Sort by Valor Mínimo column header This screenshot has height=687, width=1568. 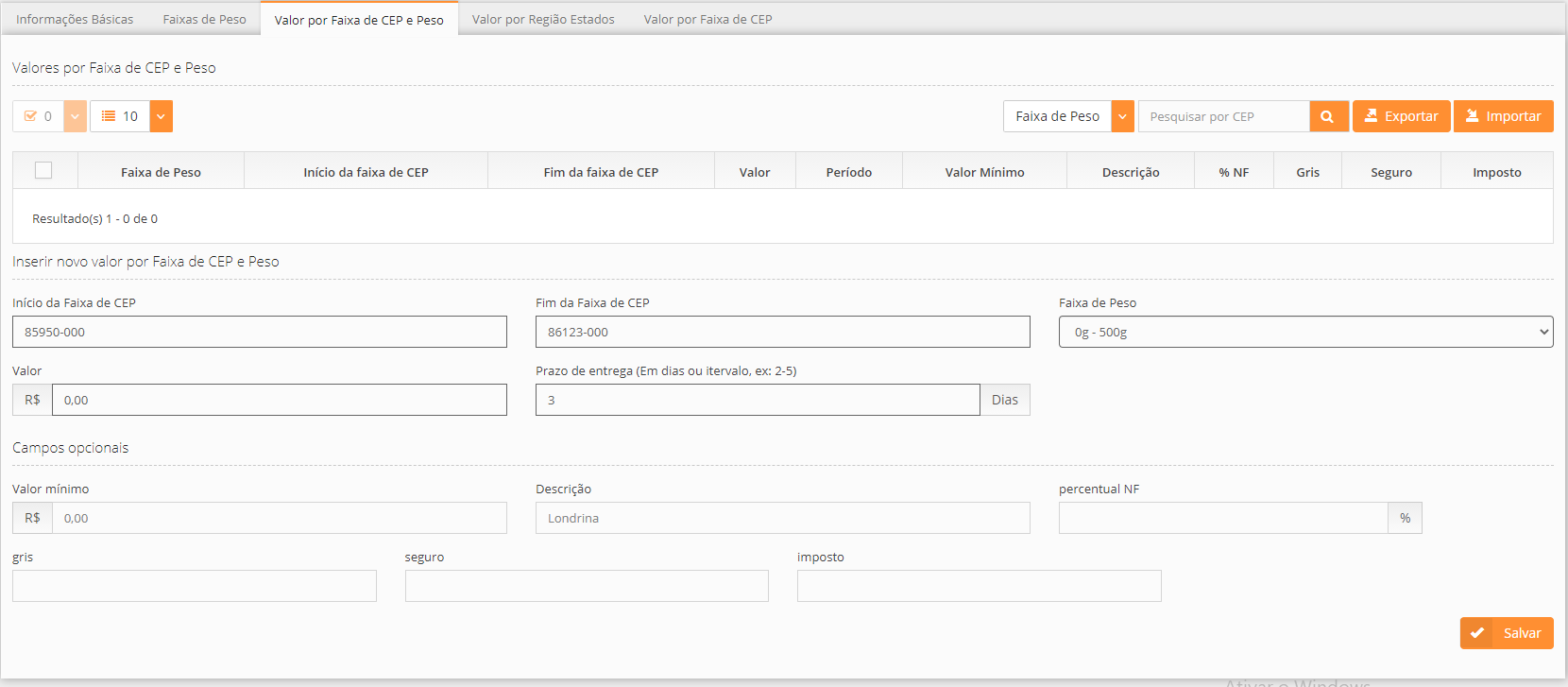coord(984,172)
